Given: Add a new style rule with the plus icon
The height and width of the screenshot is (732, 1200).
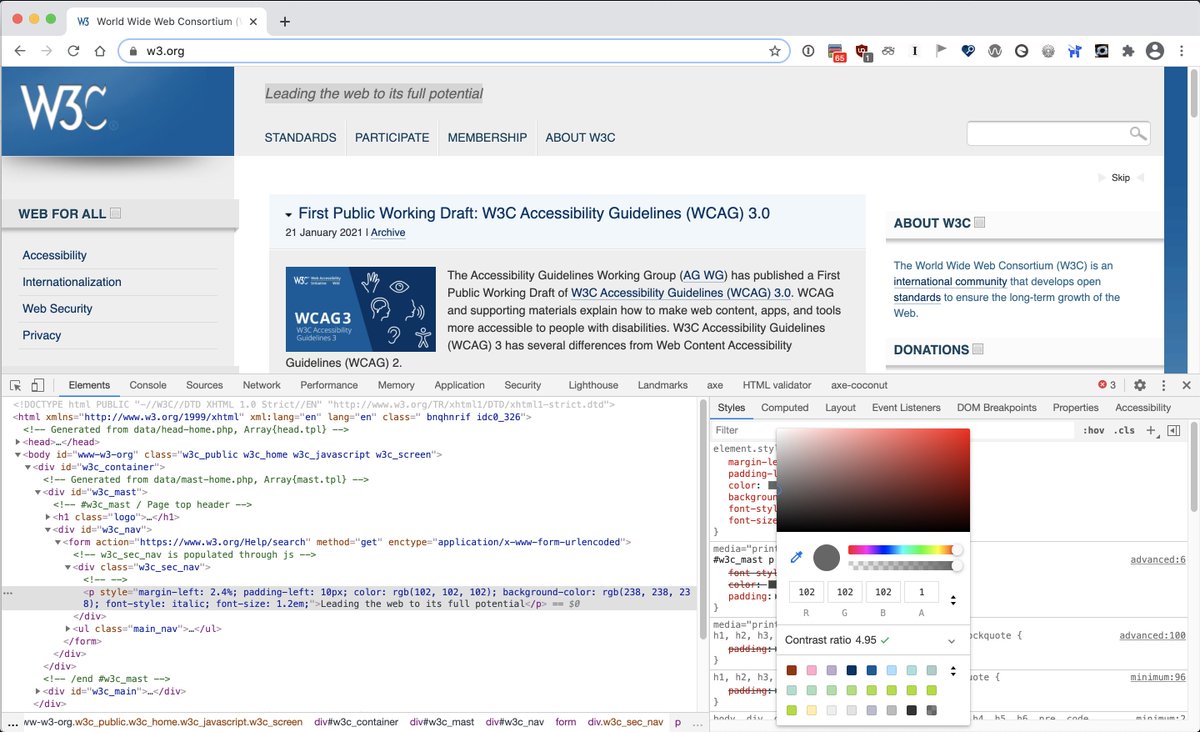Looking at the screenshot, I should click(x=1151, y=430).
